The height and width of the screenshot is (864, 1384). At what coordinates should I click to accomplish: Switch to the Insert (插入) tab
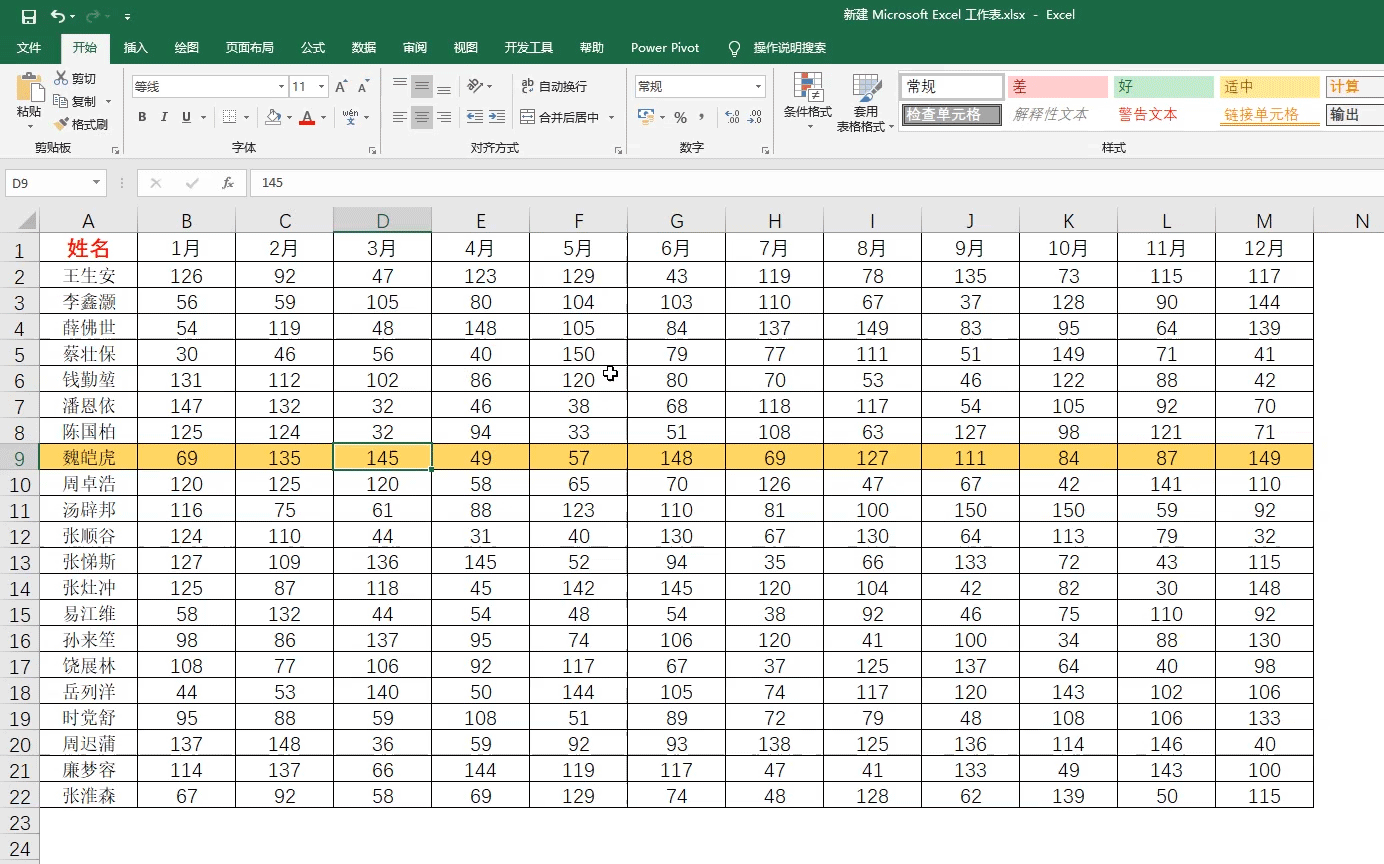tap(135, 48)
